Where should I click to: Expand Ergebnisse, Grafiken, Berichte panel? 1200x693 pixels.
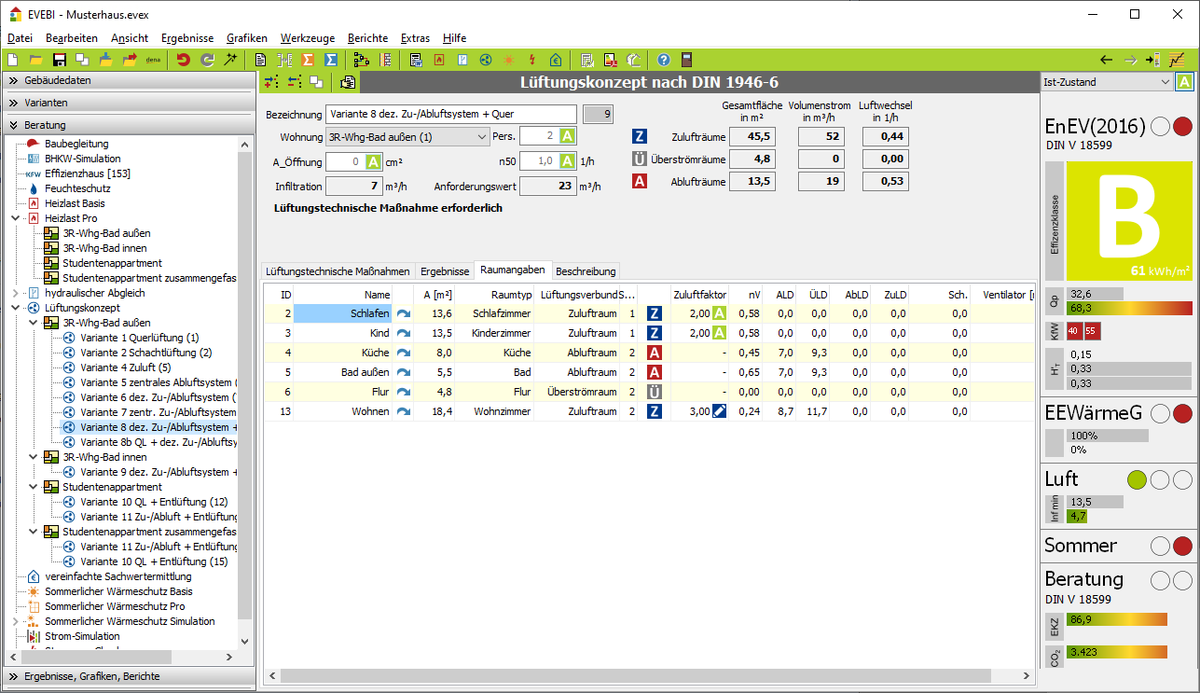pyautogui.click(x=128, y=677)
